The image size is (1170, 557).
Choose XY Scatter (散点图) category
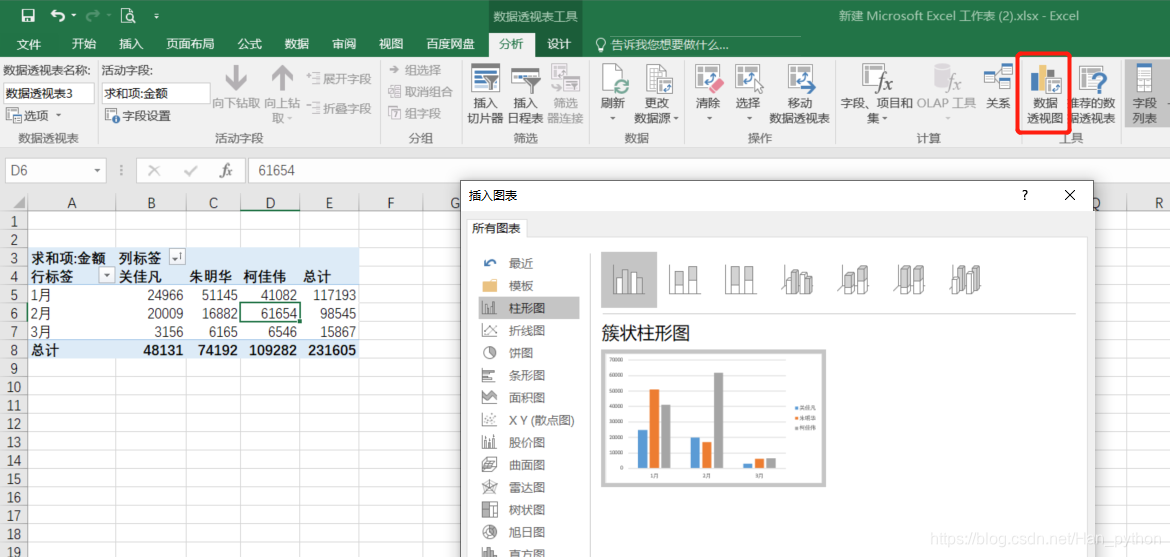pos(528,420)
